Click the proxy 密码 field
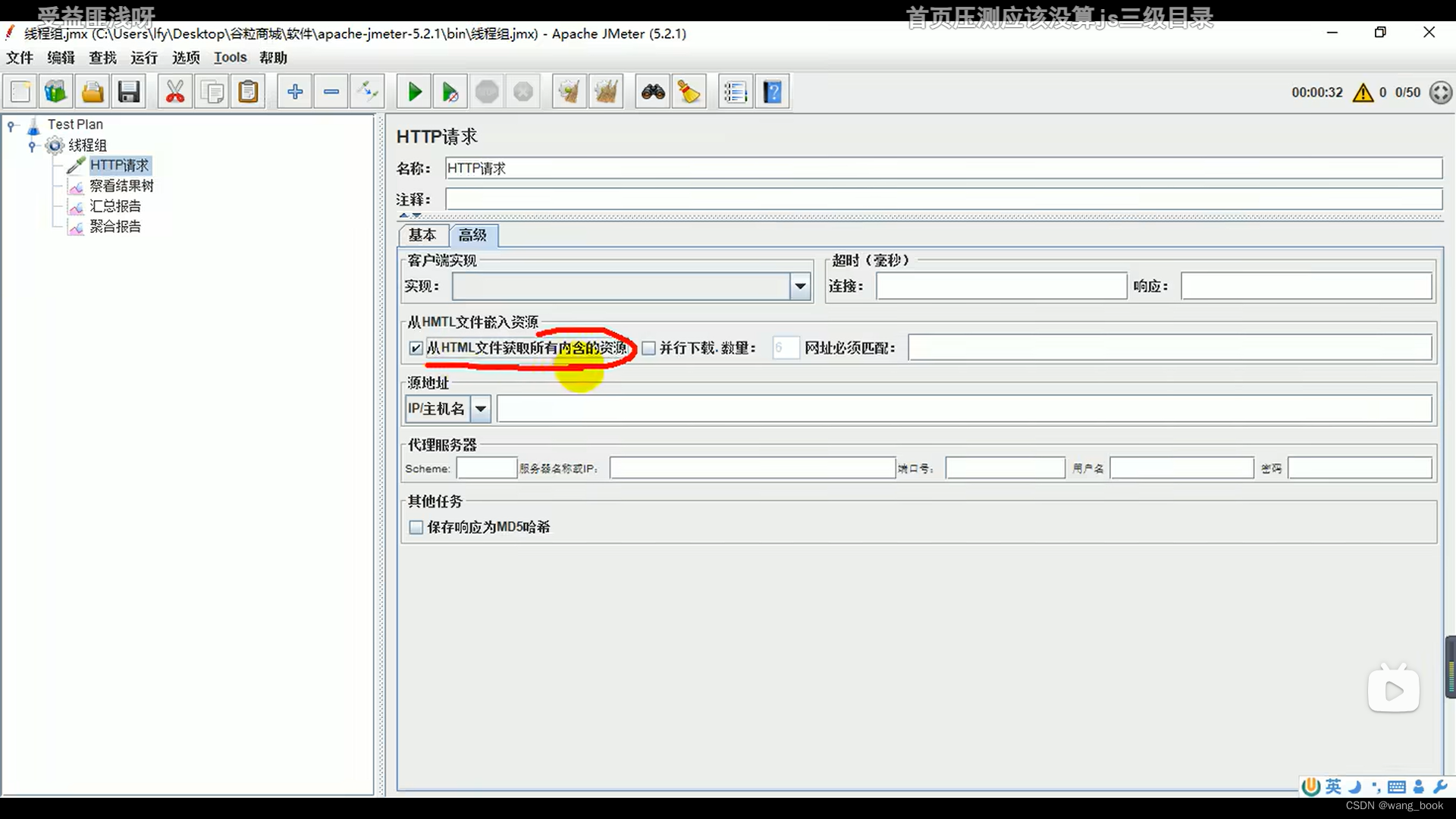1456x819 pixels. coord(1360,469)
